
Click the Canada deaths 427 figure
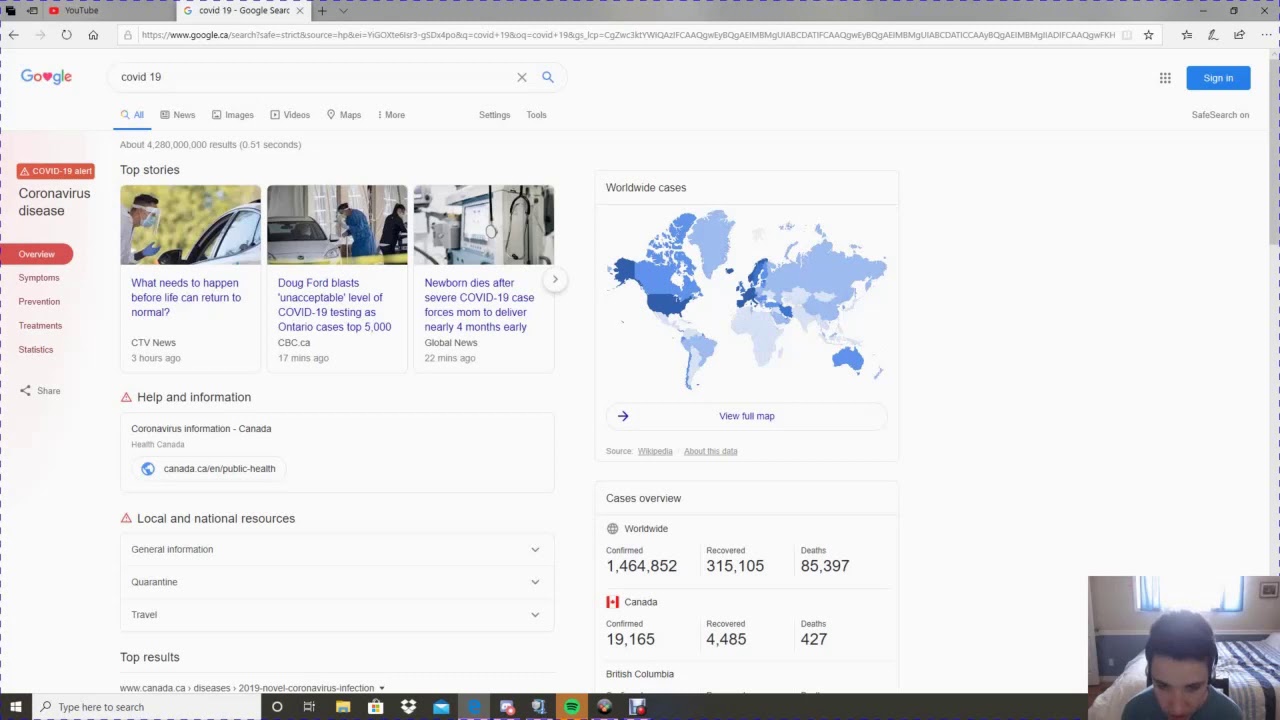tap(813, 639)
